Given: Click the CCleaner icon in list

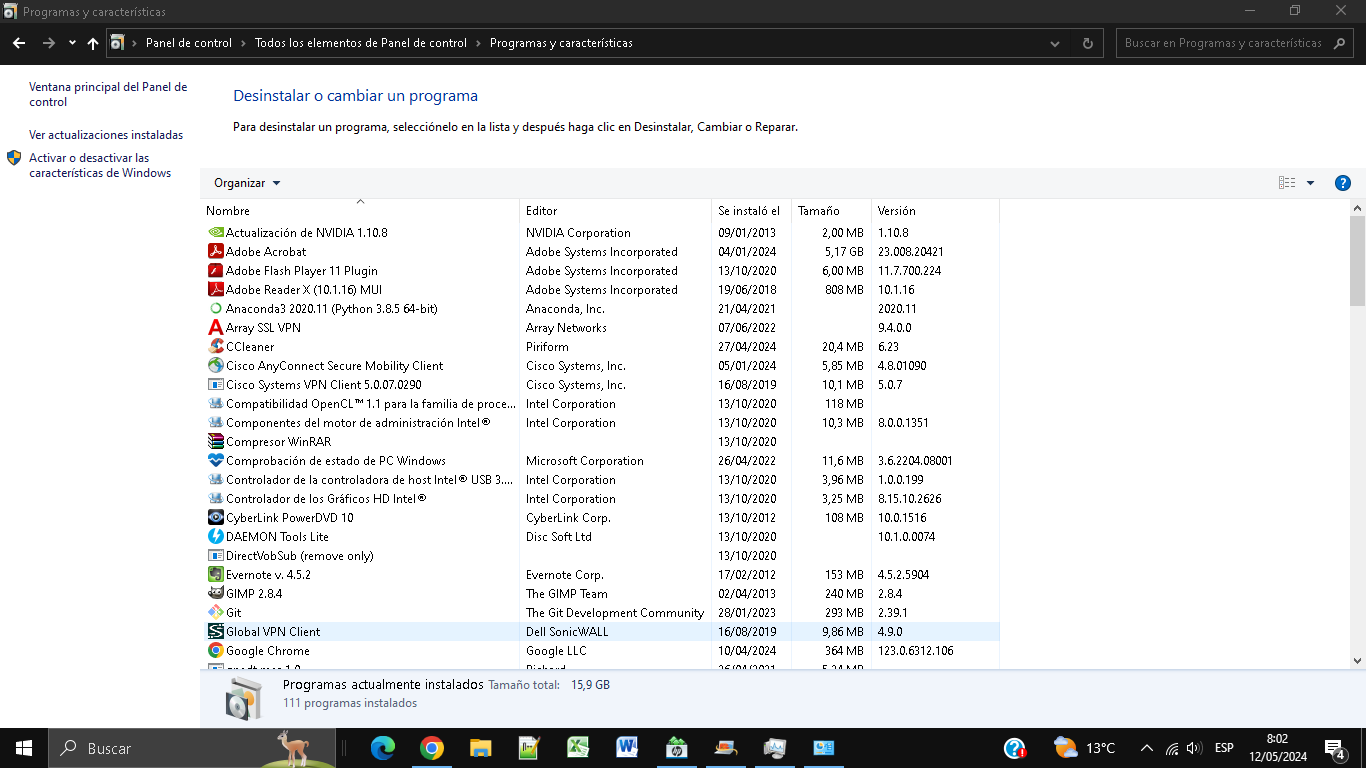Looking at the screenshot, I should click(x=215, y=346).
